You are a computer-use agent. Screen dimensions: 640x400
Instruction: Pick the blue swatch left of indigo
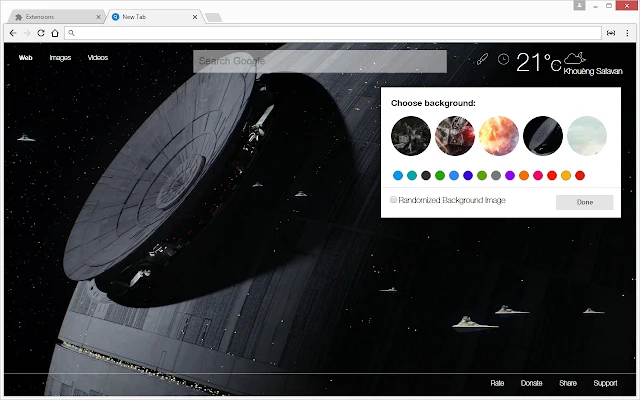tap(454, 176)
